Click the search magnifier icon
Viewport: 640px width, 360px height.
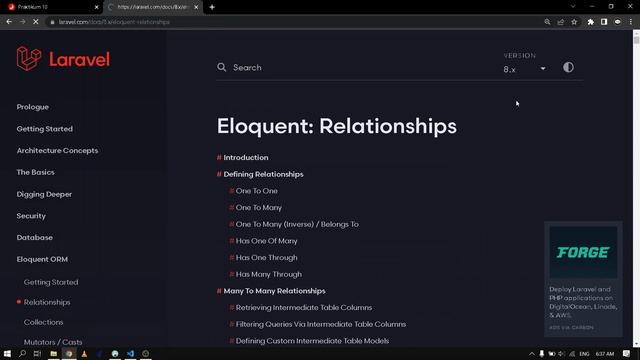click(x=222, y=67)
